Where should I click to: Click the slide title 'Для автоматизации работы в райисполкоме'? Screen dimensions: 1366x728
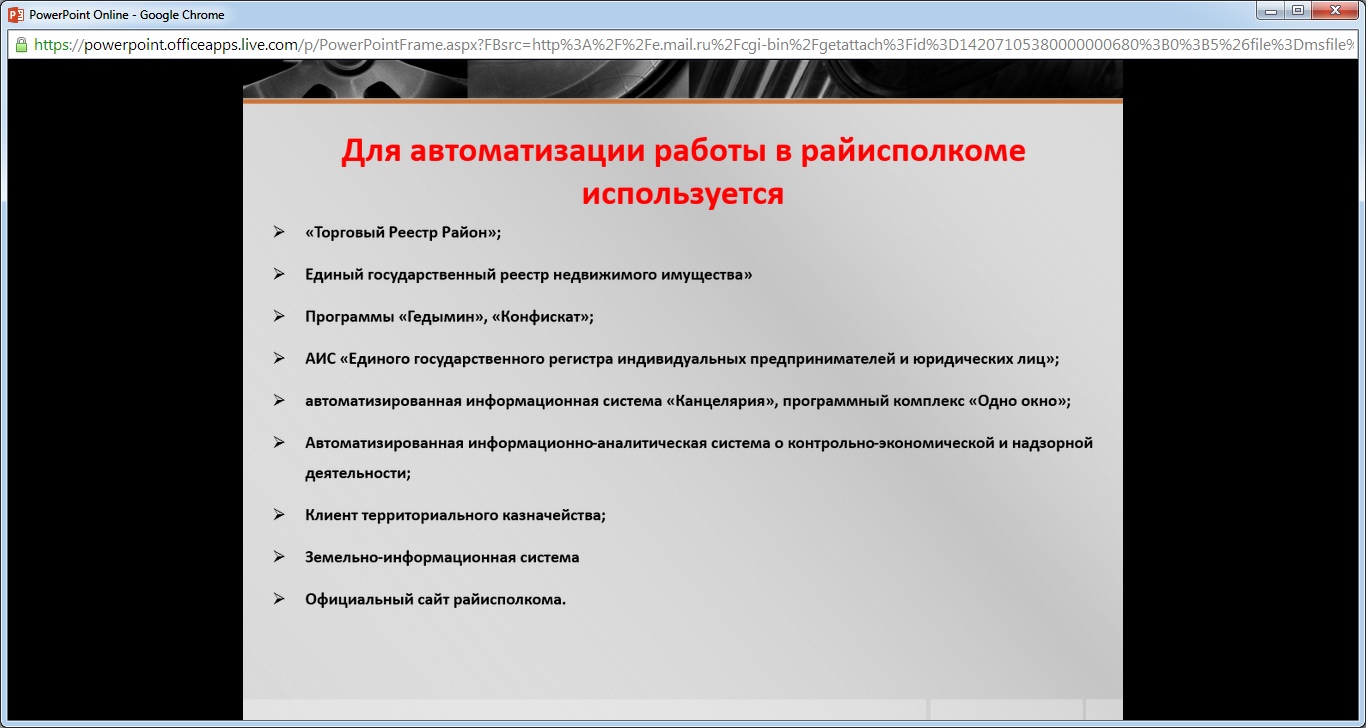683,152
